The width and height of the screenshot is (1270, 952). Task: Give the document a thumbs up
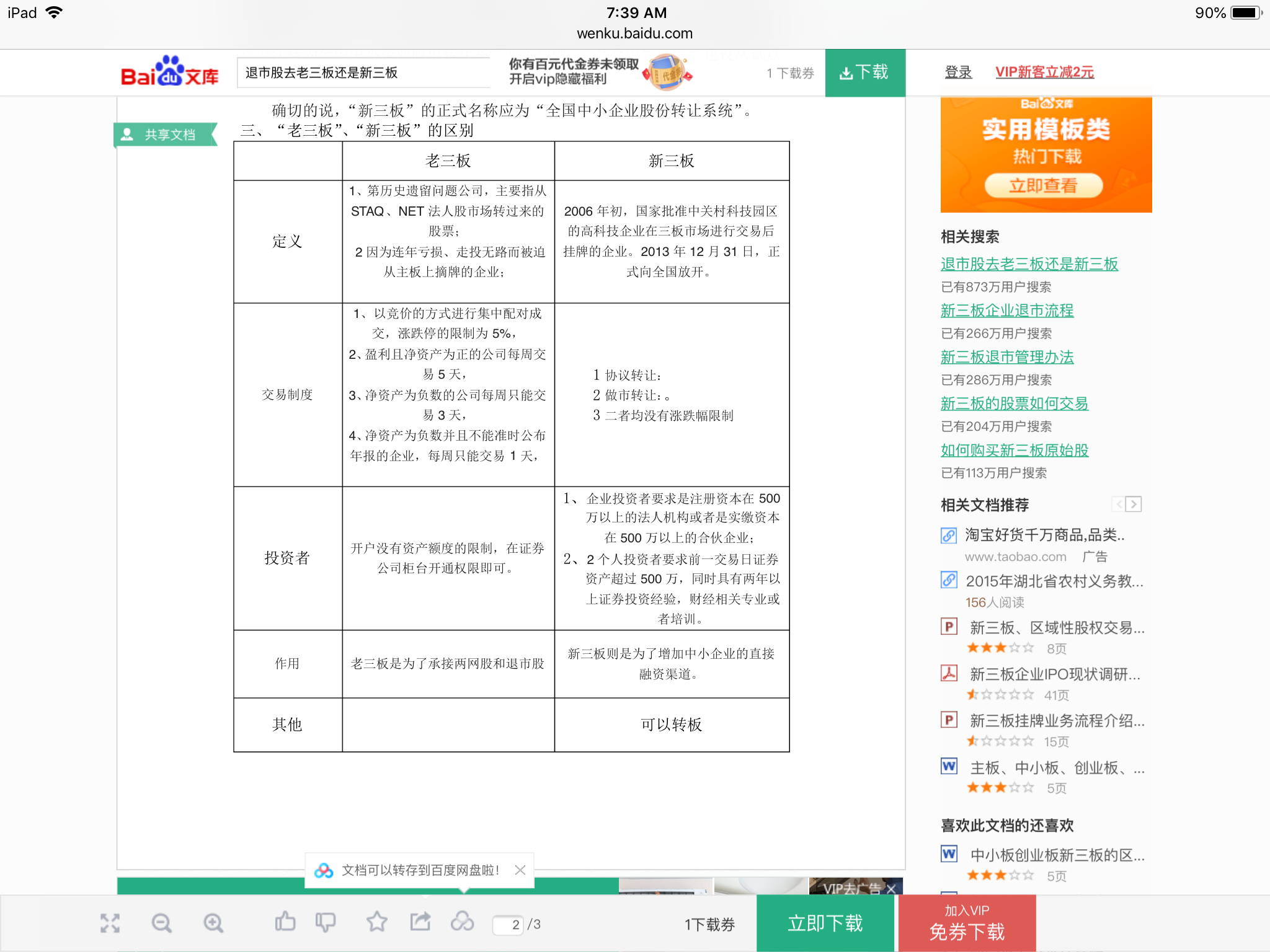[x=285, y=922]
